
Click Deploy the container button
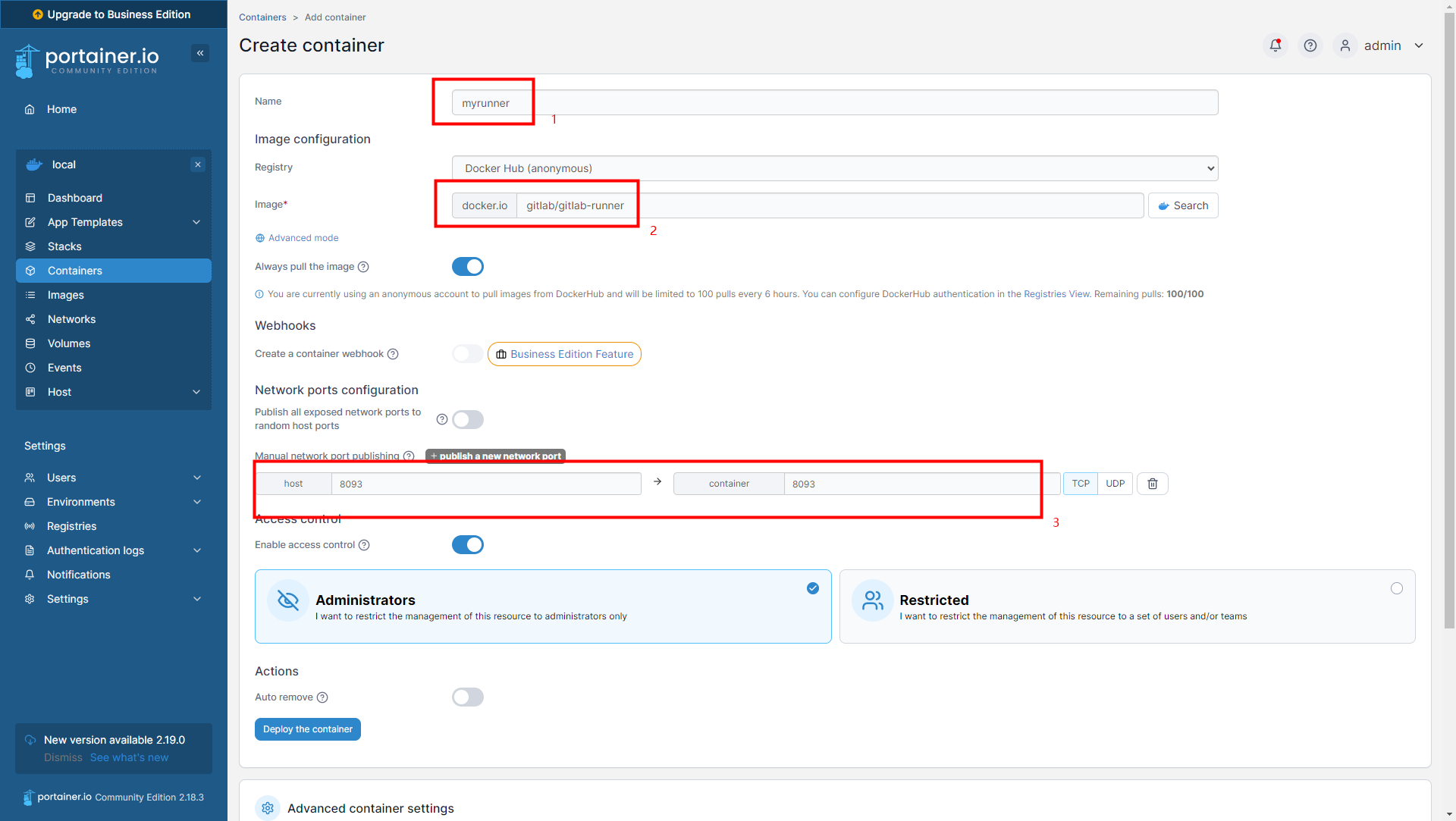(308, 728)
